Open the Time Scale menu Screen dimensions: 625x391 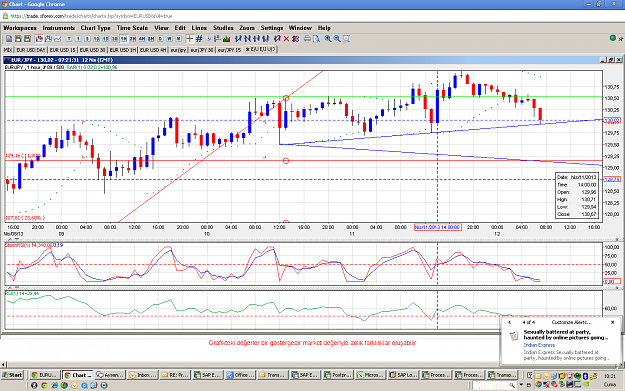click(x=132, y=28)
